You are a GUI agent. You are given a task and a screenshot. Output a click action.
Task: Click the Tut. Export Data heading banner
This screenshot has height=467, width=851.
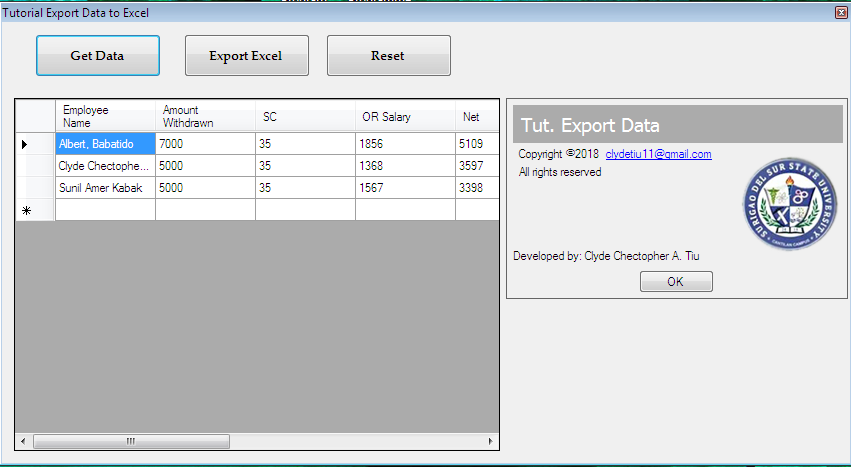[678, 124]
